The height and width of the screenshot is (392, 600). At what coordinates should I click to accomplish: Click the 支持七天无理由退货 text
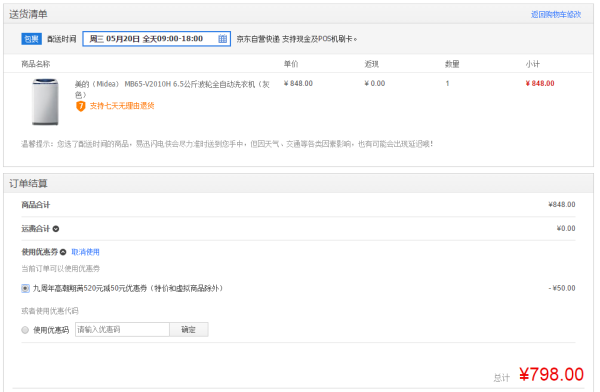pos(122,106)
